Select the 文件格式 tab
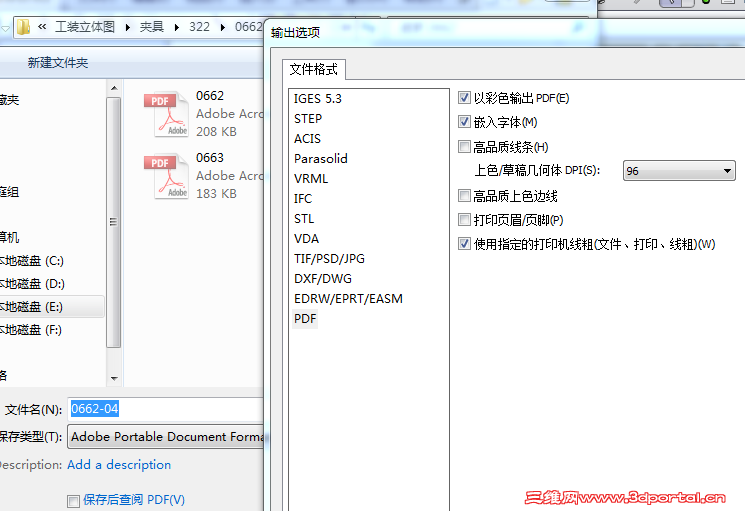The width and height of the screenshot is (745, 511). [314, 70]
